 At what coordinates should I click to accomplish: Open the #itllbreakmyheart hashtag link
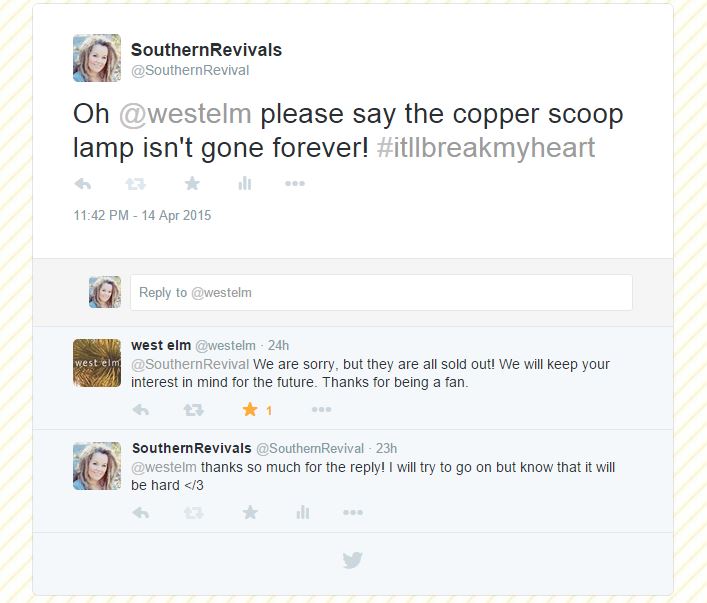pos(486,148)
